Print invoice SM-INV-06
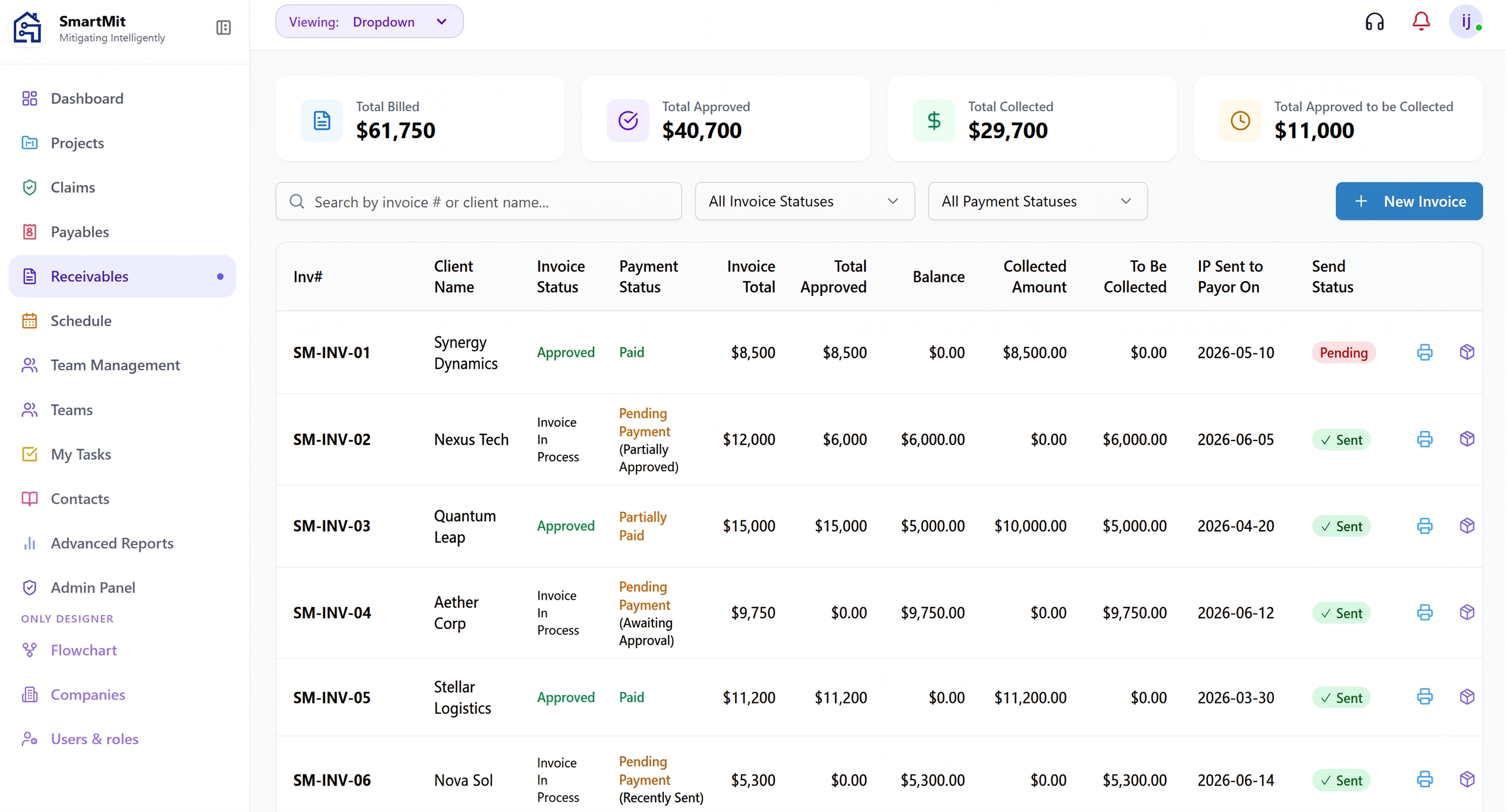 click(x=1425, y=779)
